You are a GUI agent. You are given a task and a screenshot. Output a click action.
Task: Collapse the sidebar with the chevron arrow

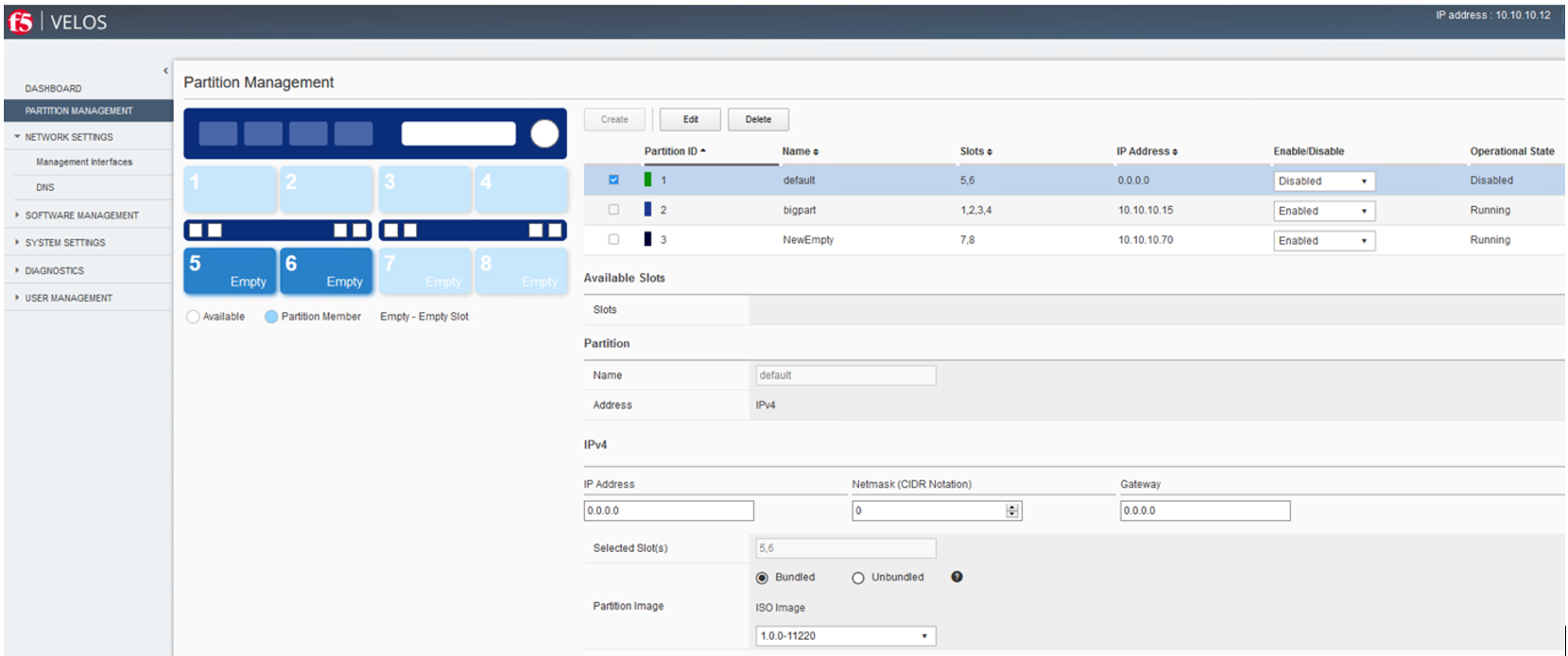[x=165, y=71]
